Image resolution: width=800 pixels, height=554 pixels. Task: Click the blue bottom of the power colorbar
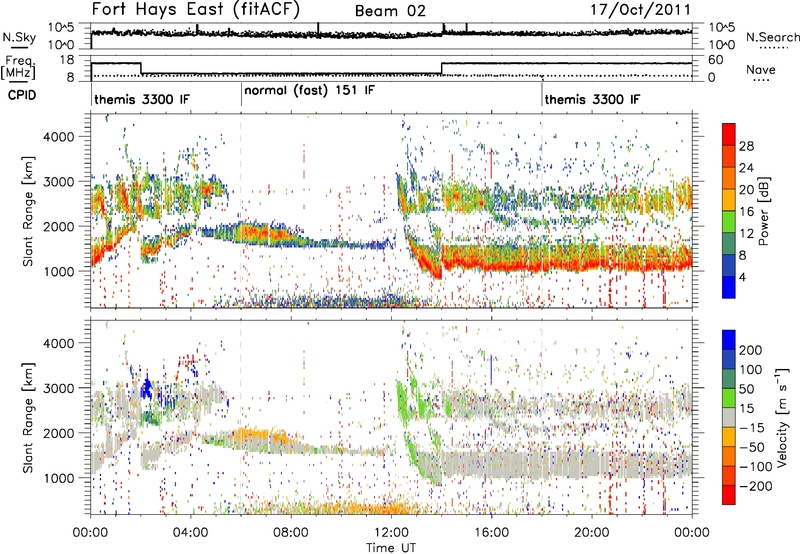[729, 287]
